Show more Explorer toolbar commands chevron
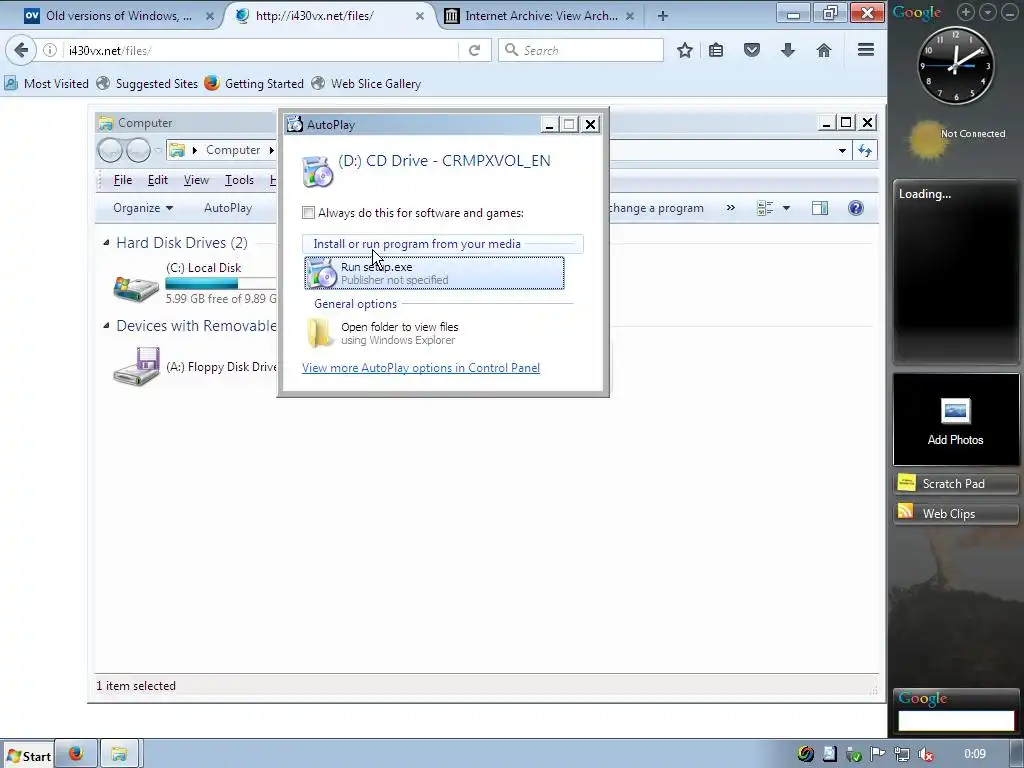The height and width of the screenshot is (768, 1024). pos(731,208)
